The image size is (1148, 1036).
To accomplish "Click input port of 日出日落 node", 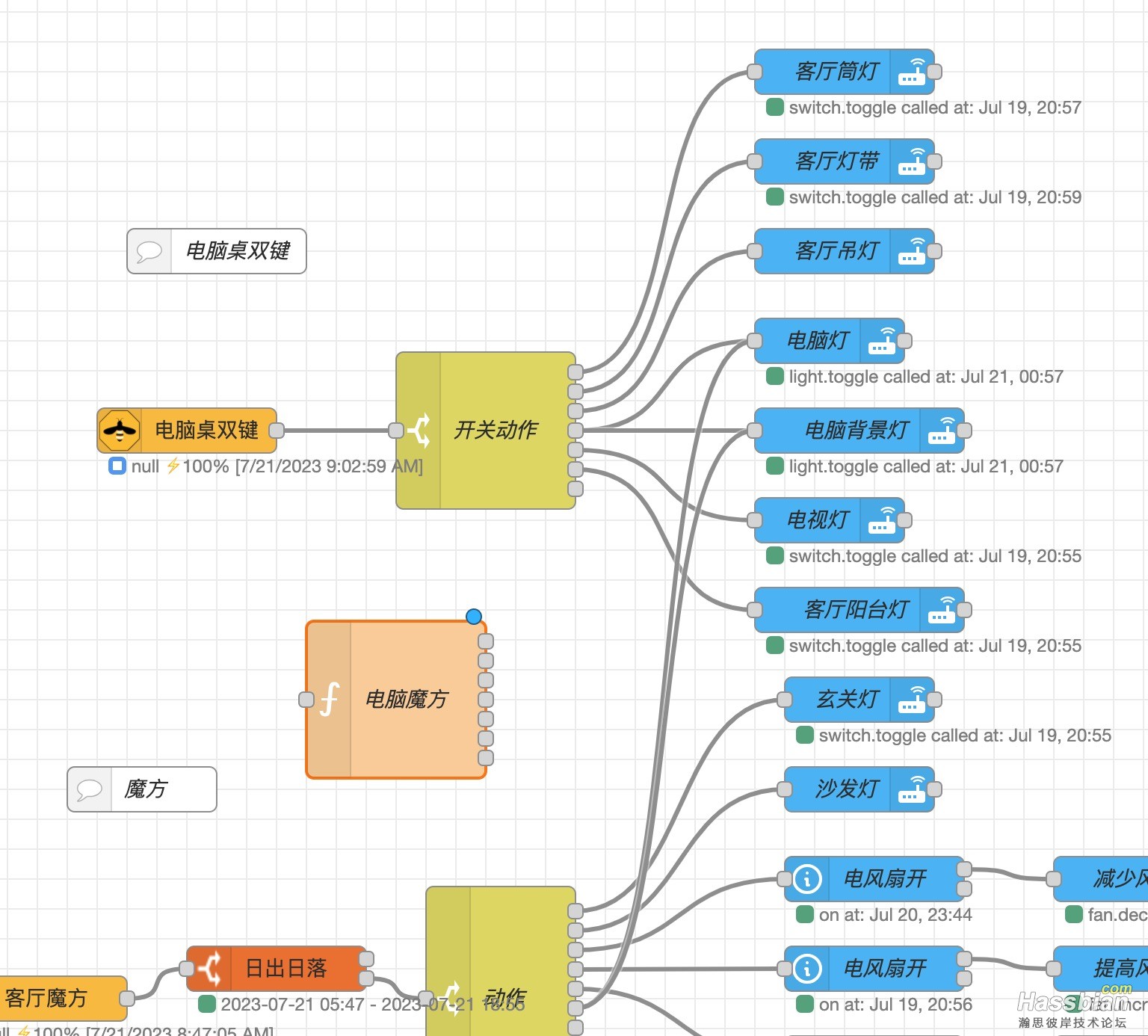I will coord(187,969).
